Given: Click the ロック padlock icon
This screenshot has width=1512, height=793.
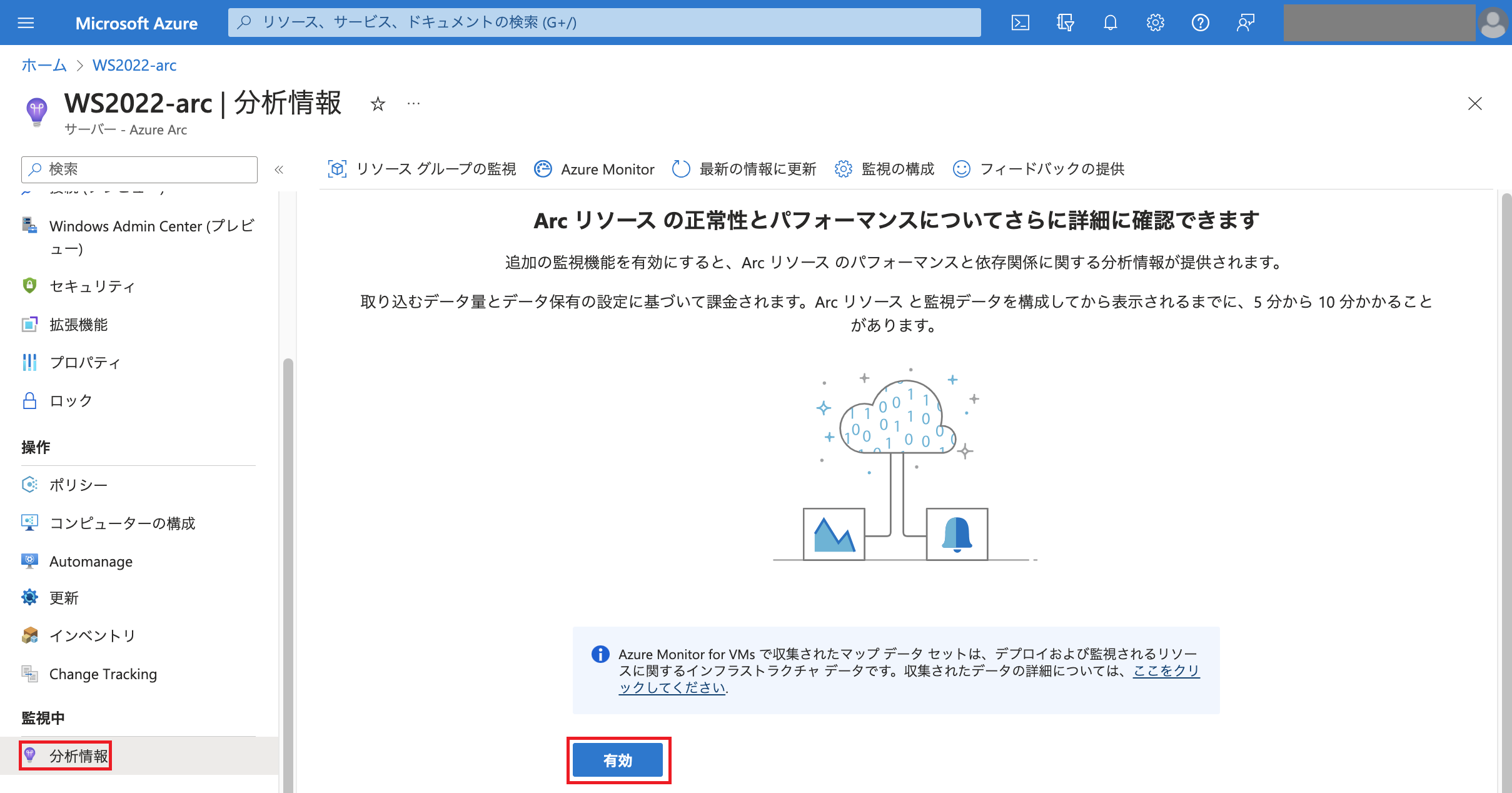Looking at the screenshot, I should (x=29, y=400).
